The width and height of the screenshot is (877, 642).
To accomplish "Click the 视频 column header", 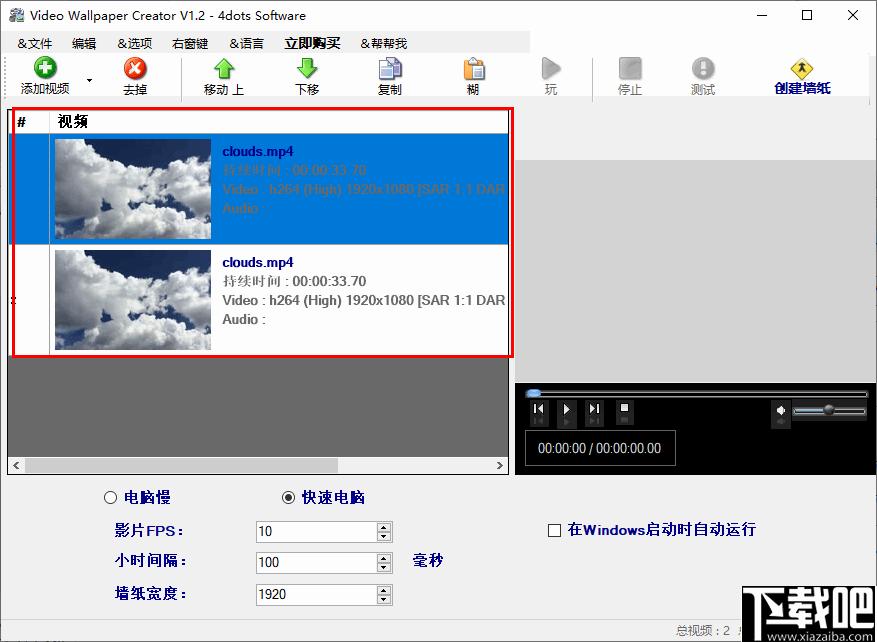I will [x=280, y=121].
